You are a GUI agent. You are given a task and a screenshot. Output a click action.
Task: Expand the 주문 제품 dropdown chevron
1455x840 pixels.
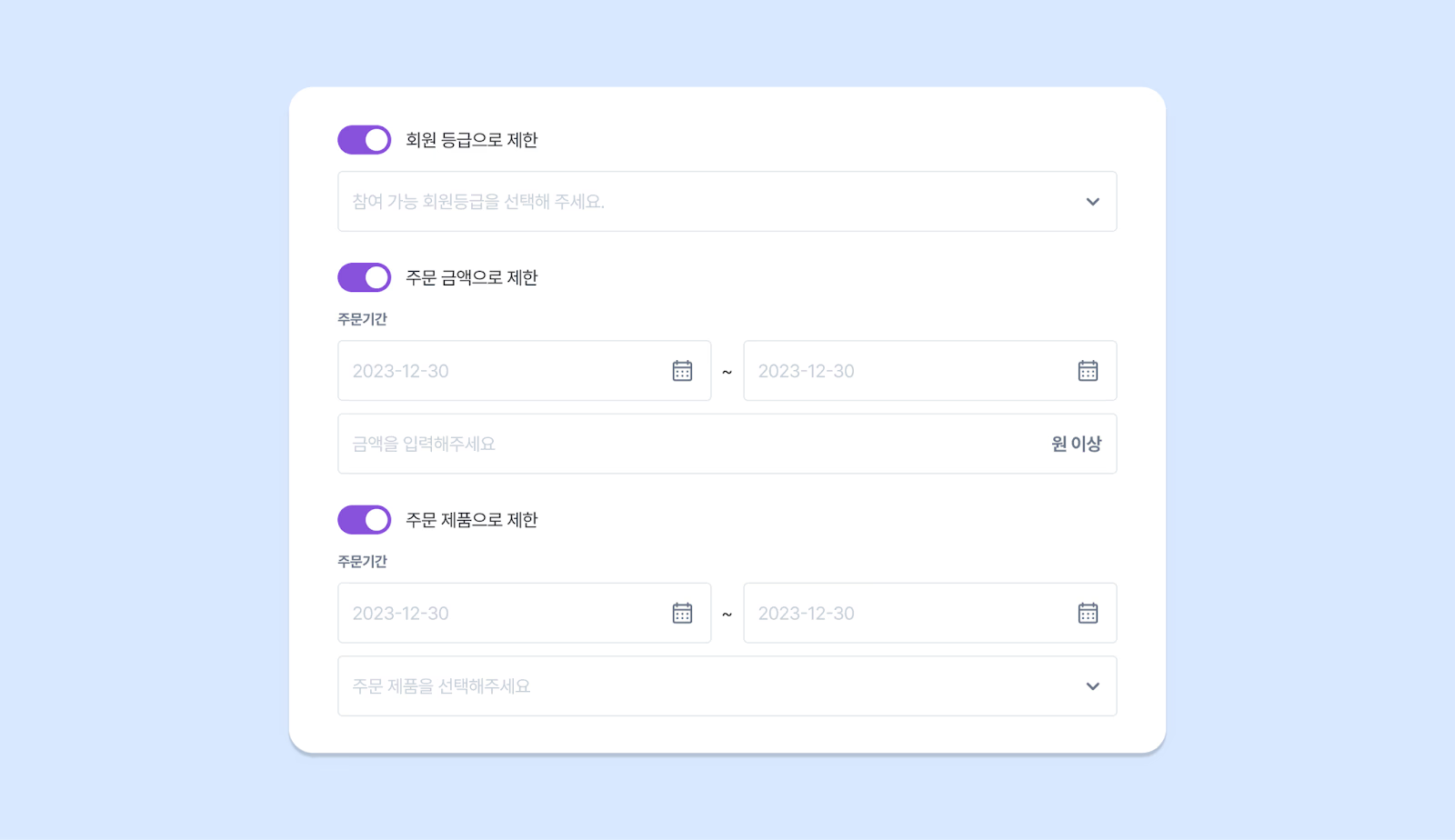click(x=1093, y=686)
